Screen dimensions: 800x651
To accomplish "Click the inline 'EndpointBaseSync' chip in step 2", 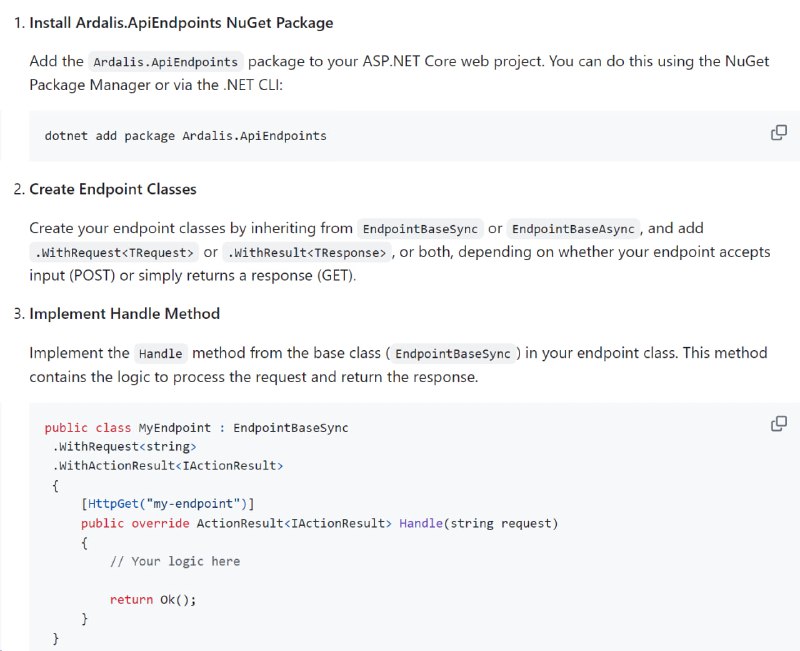I will coord(420,229).
